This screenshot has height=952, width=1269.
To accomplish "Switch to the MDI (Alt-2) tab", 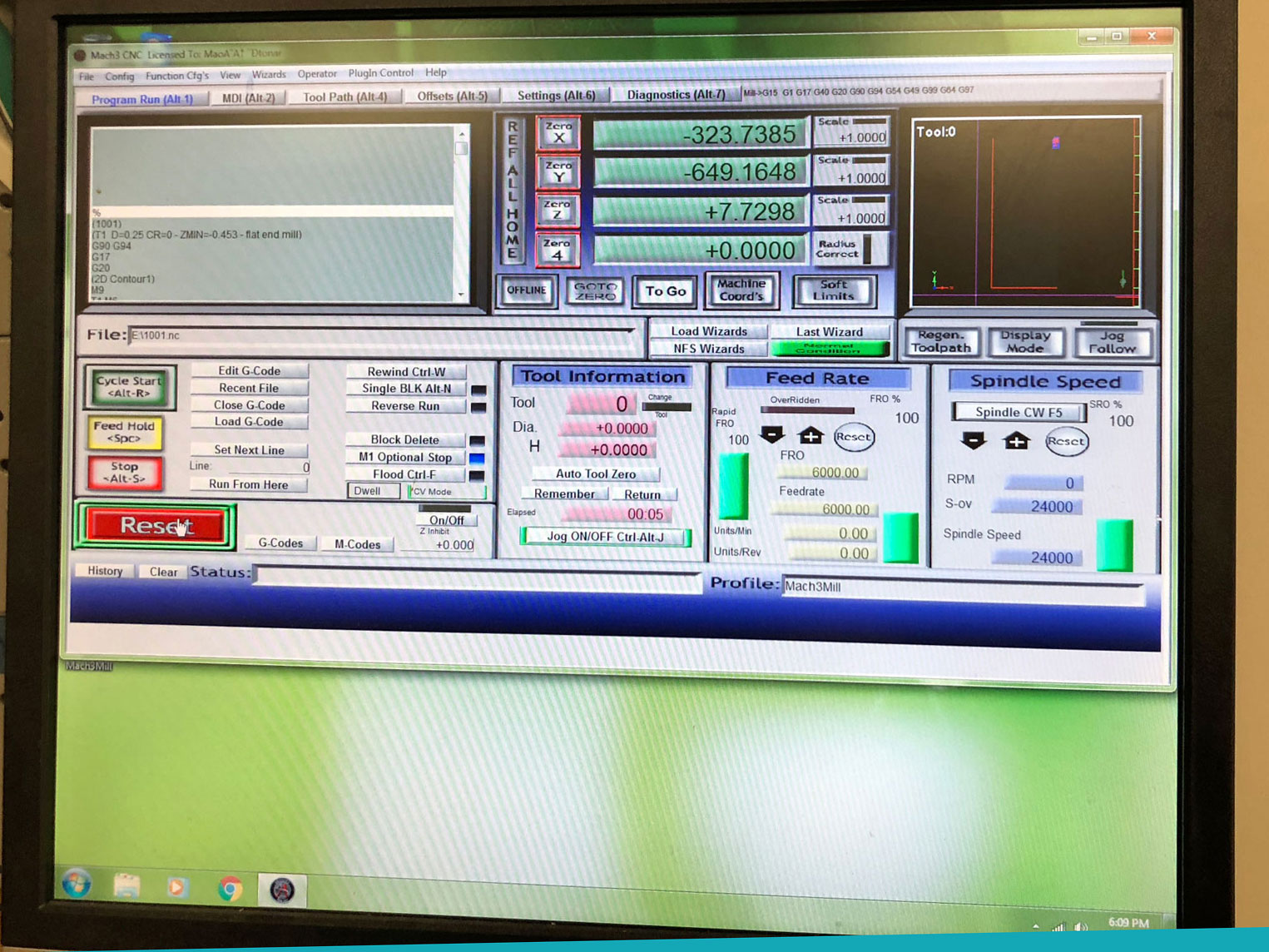I will (248, 97).
